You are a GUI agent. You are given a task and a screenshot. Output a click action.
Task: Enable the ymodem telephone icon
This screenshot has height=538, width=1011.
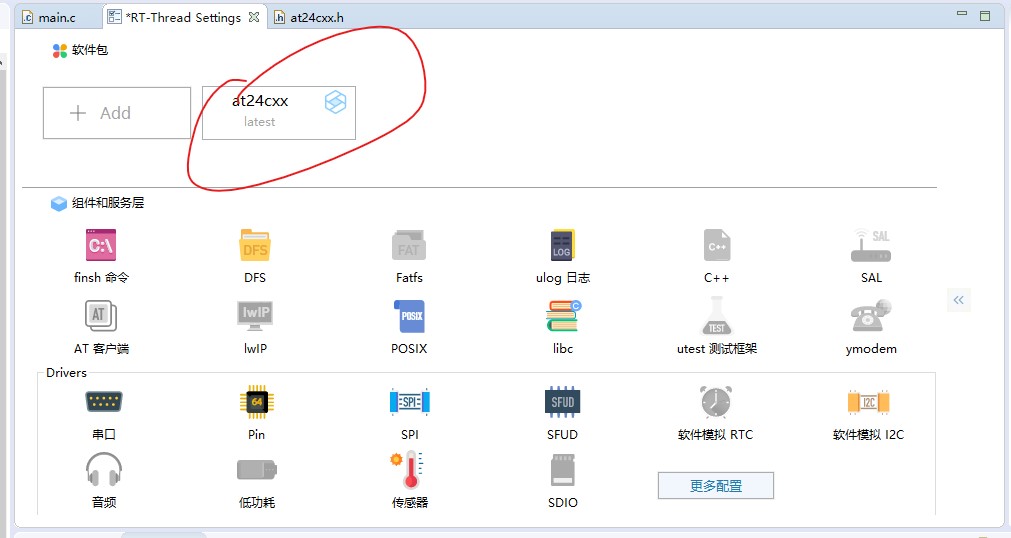pos(870,316)
